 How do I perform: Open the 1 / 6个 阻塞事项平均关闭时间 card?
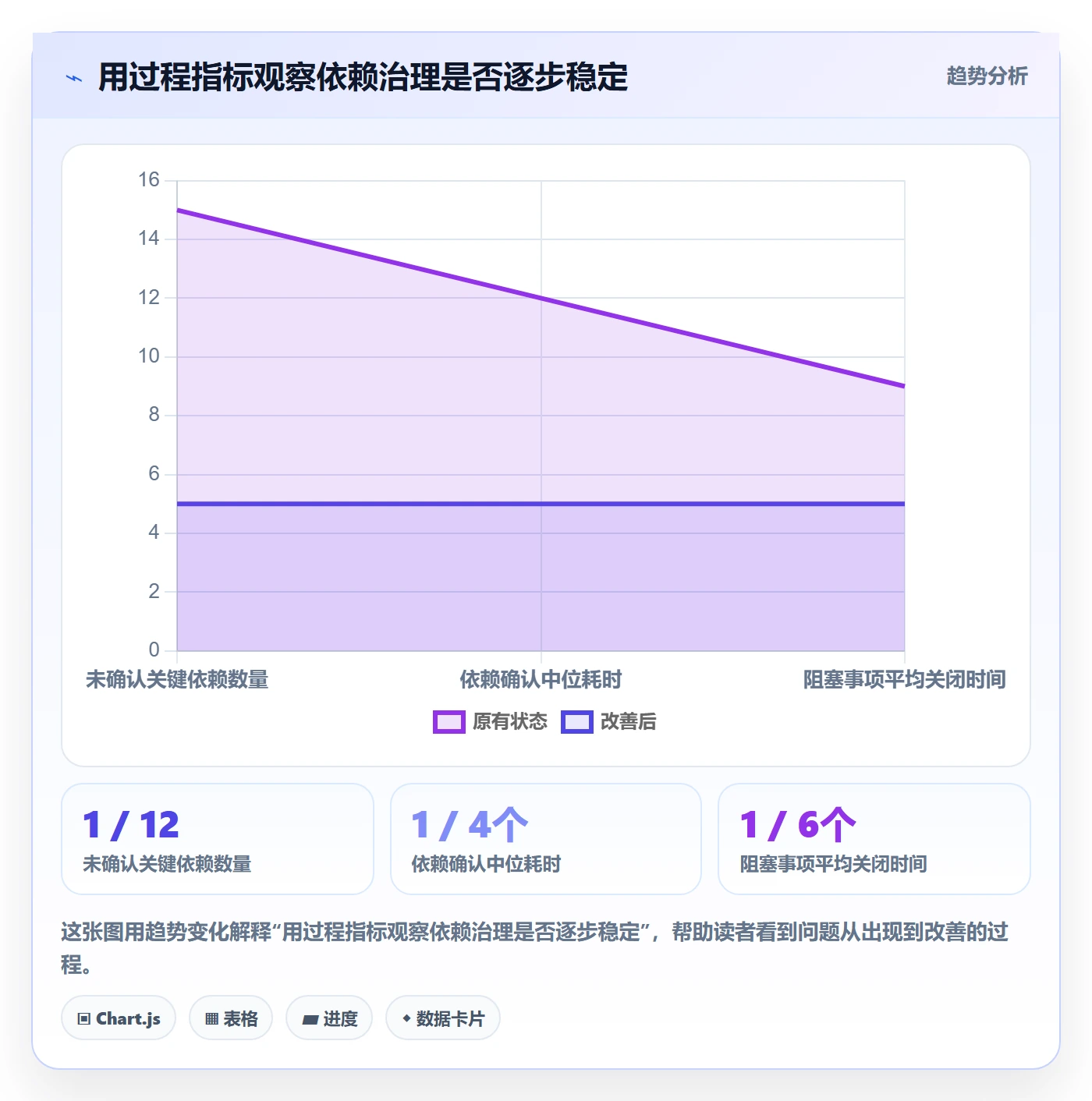pyautogui.click(x=874, y=839)
